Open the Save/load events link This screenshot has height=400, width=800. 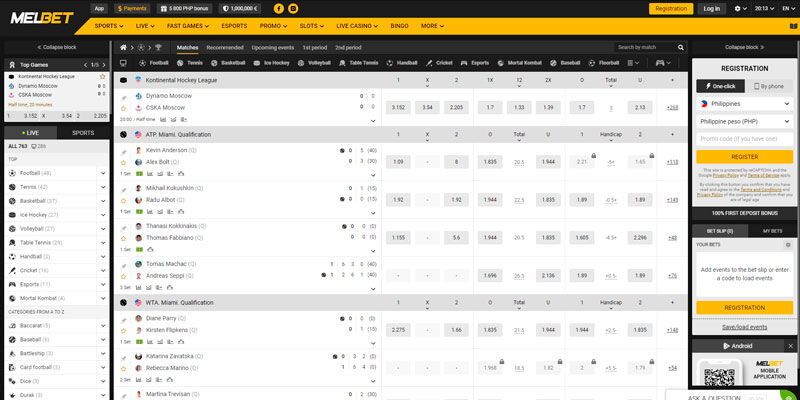[744, 327]
